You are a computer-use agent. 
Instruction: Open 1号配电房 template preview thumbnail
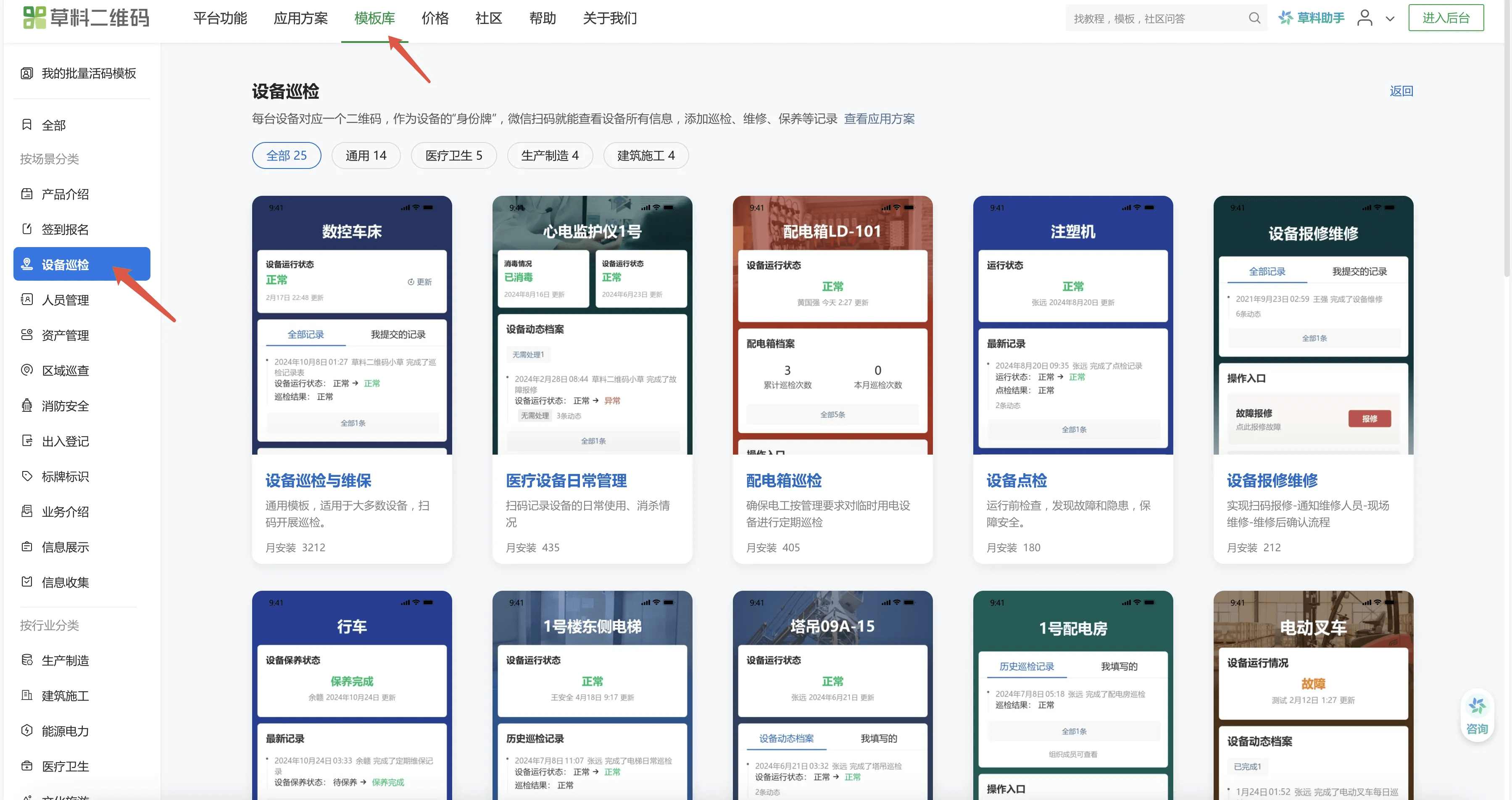click(x=1073, y=695)
